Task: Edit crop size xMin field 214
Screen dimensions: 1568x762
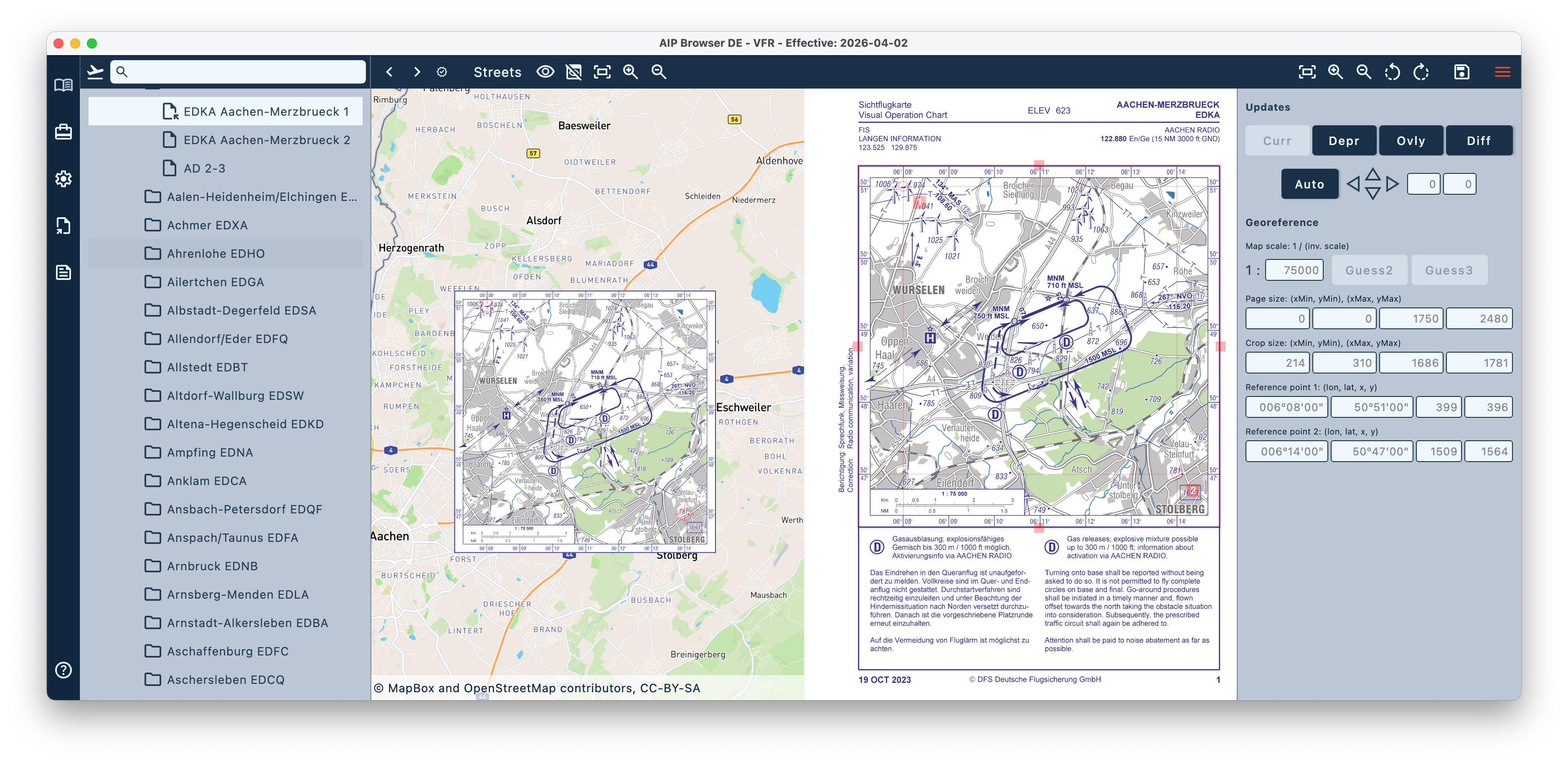Action: pos(1277,363)
